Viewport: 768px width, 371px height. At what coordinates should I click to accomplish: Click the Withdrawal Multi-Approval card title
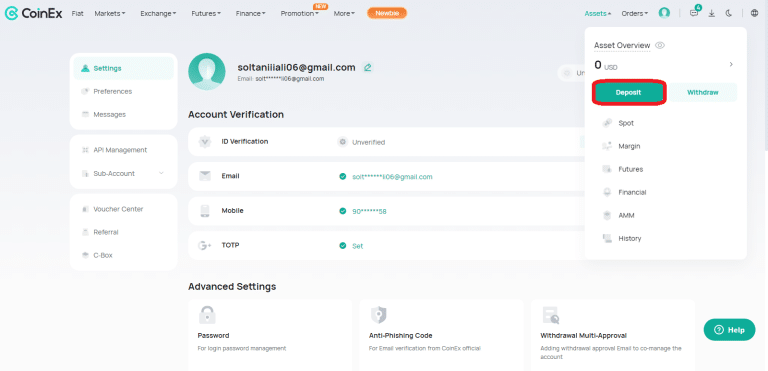tap(583, 336)
